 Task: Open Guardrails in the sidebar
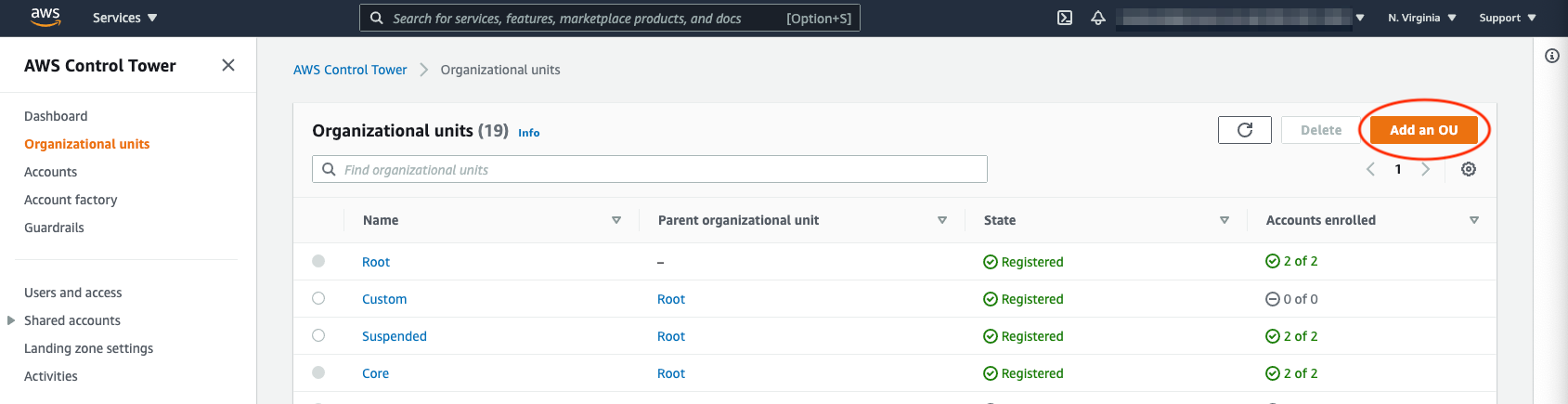pos(54,228)
